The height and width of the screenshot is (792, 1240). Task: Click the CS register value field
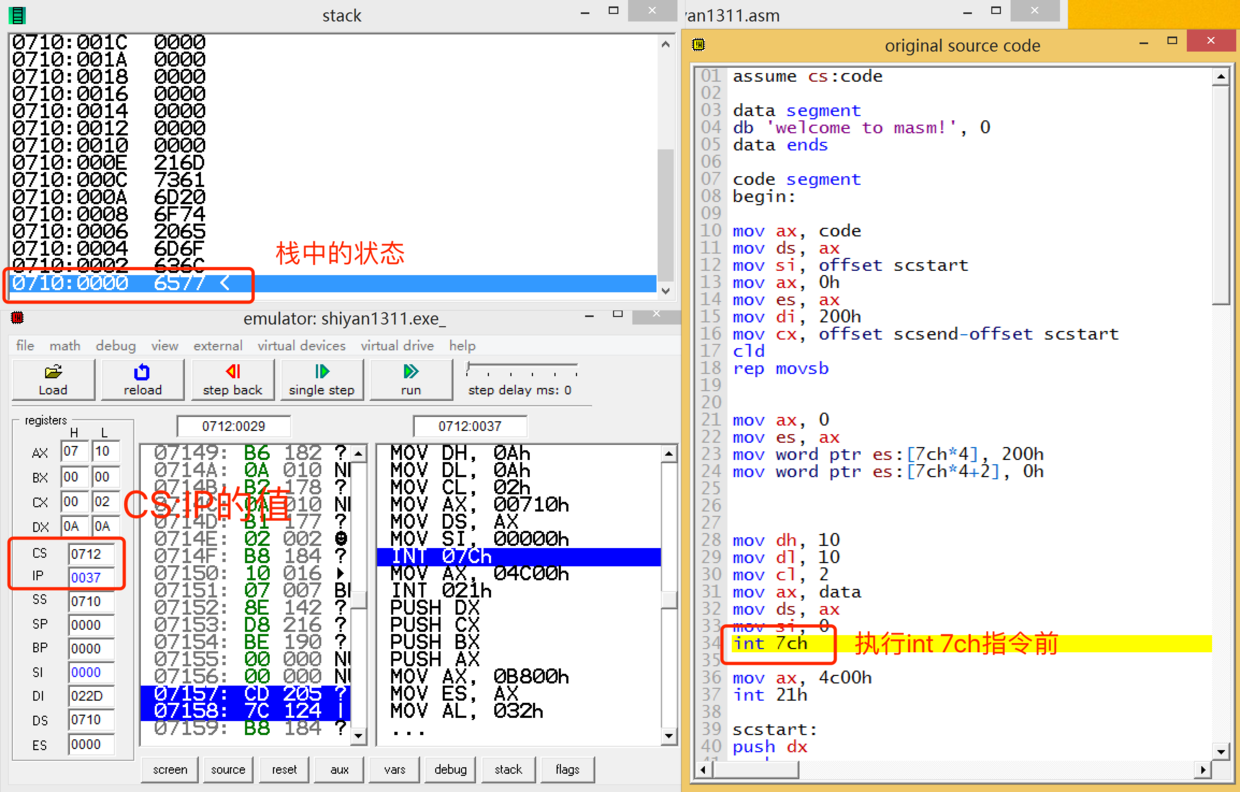pos(92,553)
